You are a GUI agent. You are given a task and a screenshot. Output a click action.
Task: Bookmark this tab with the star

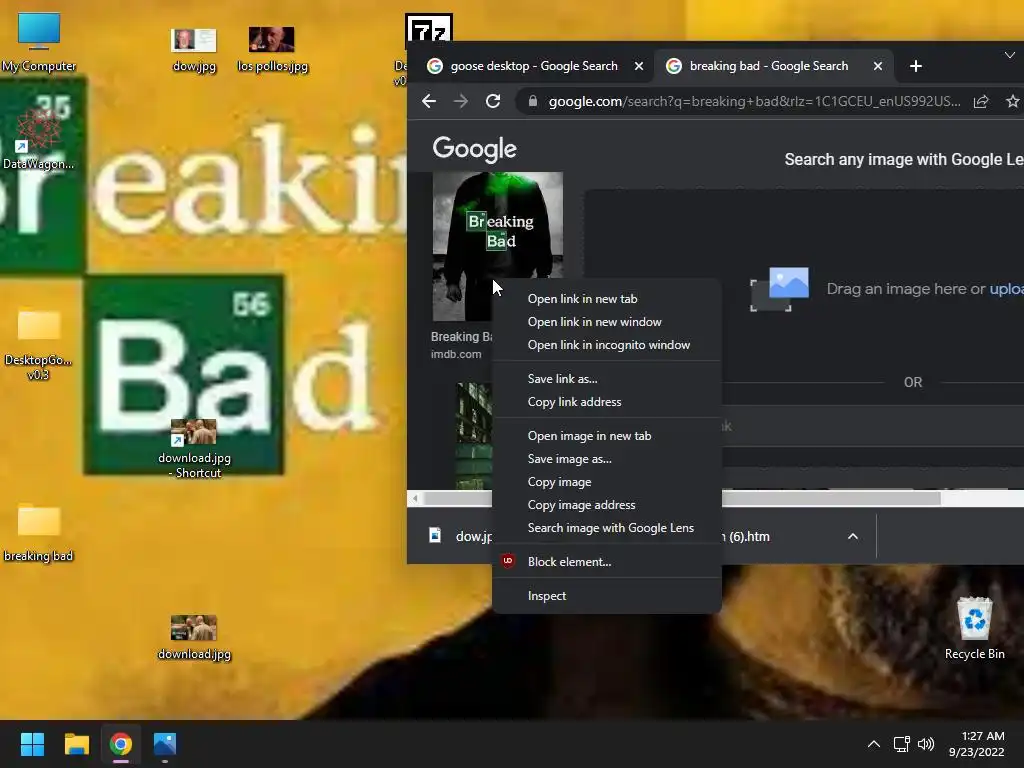(x=1012, y=101)
